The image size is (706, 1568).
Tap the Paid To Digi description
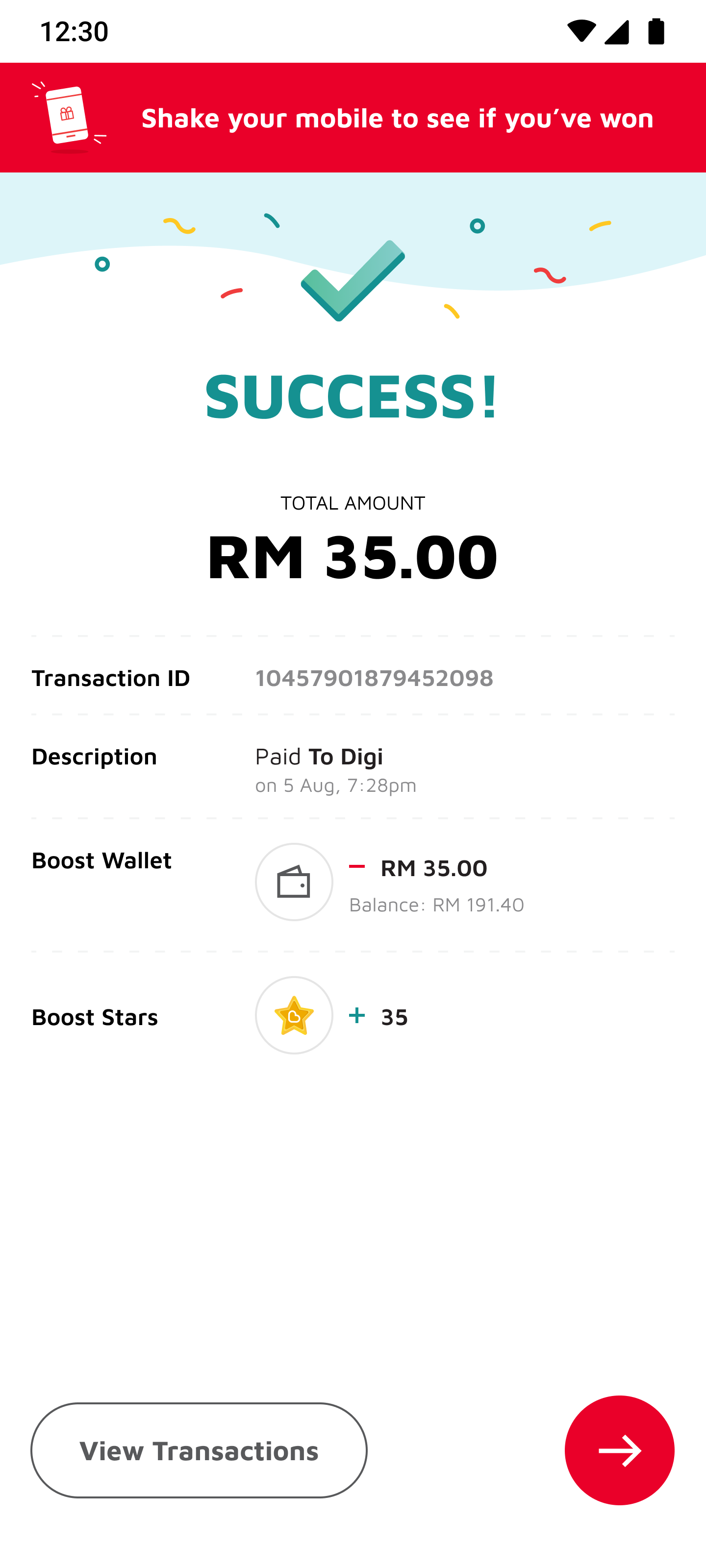click(319, 756)
